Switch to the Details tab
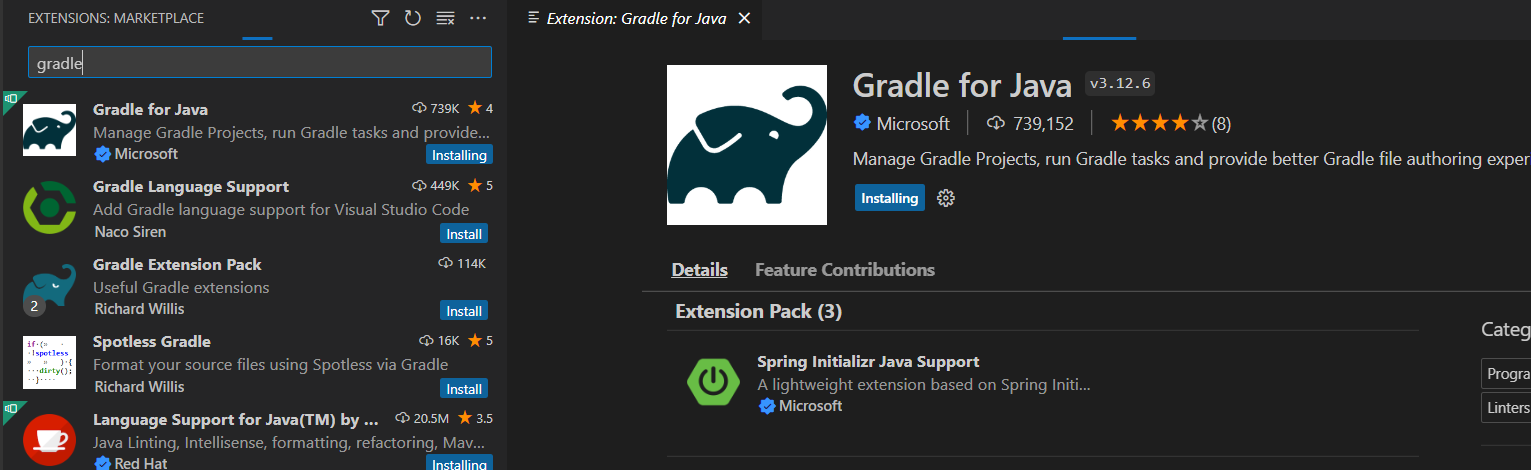 700,270
